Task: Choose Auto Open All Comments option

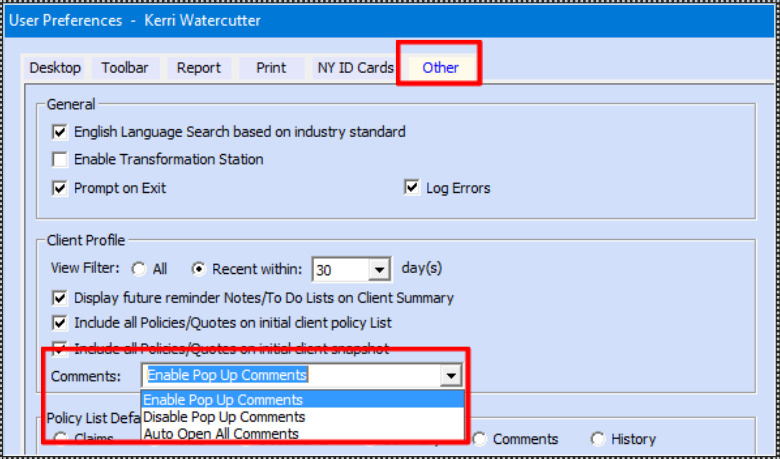Action: (303, 434)
